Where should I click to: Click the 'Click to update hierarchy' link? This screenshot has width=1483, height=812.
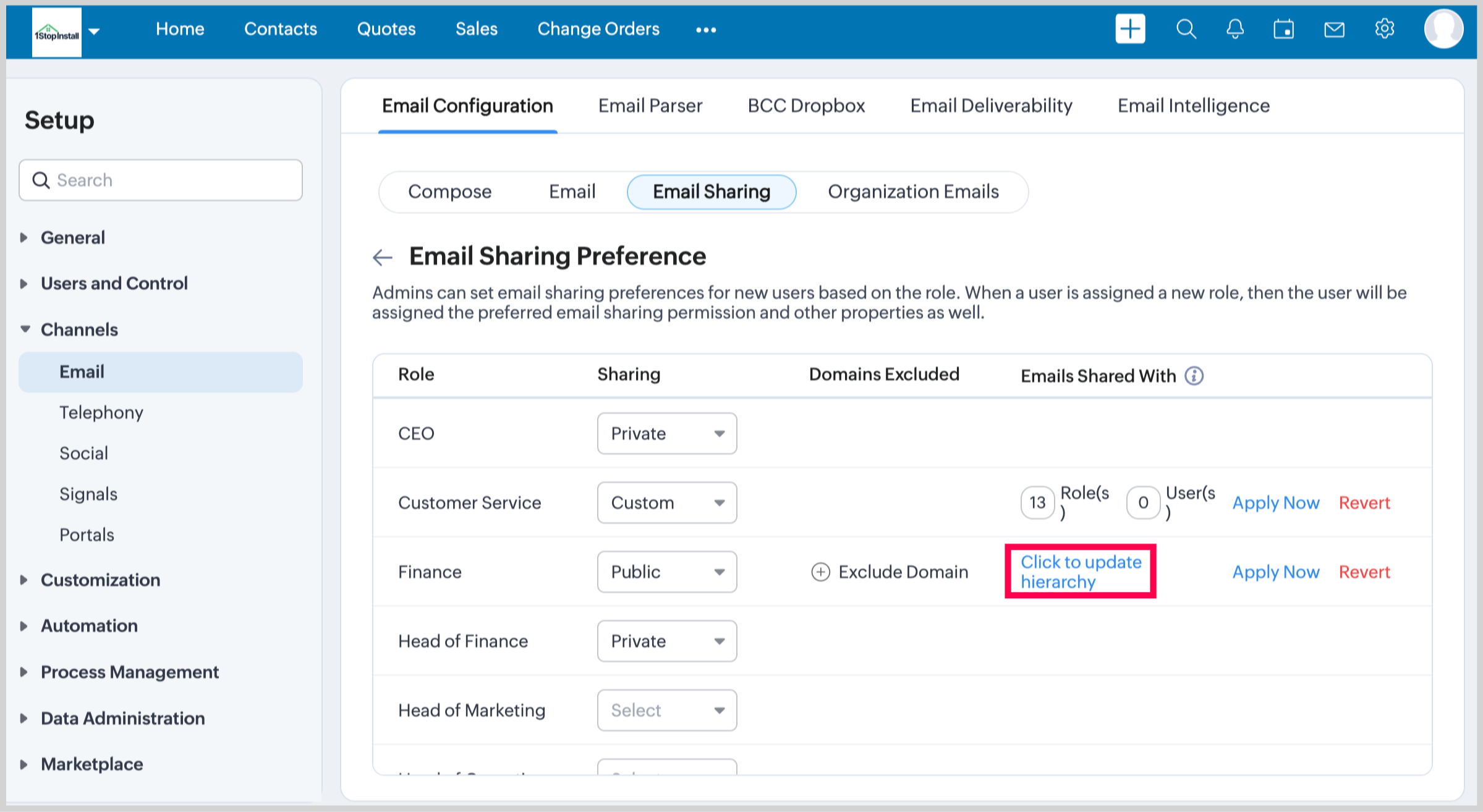(1080, 572)
